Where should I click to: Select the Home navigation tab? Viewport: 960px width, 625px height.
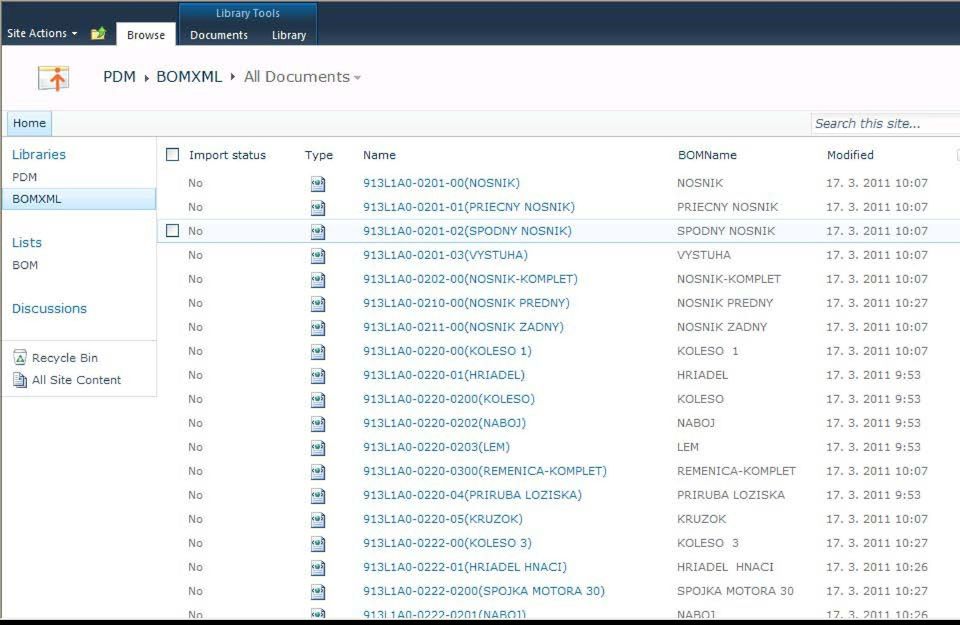(x=29, y=123)
